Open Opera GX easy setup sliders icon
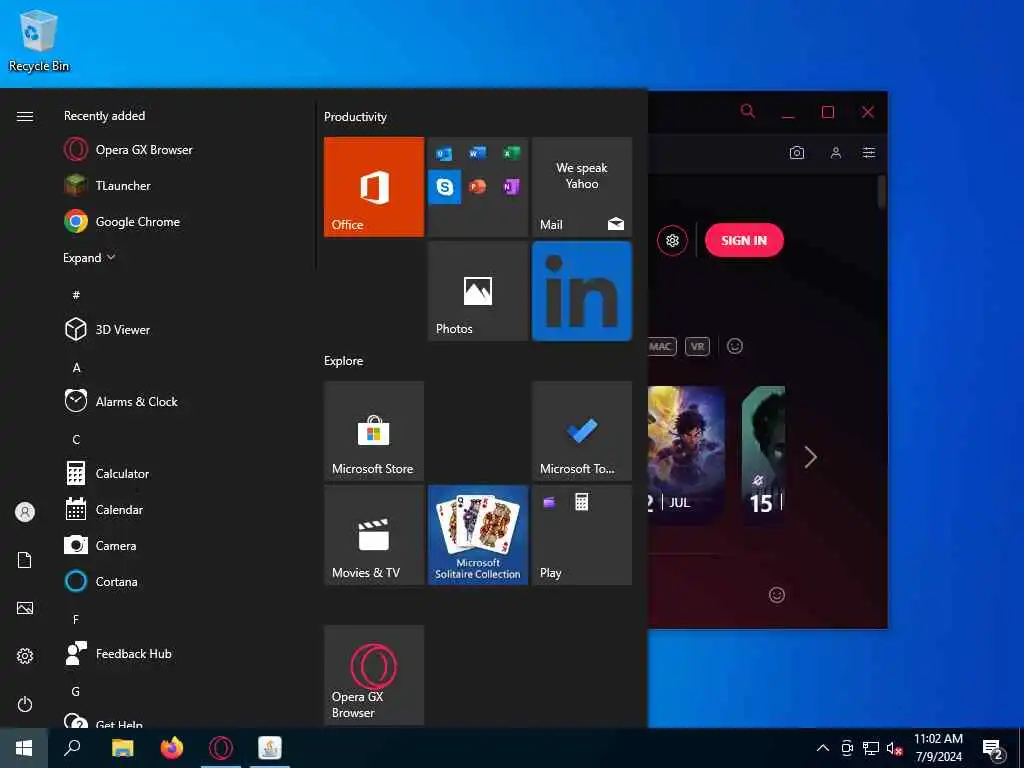The width and height of the screenshot is (1024, 768). click(x=869, y=153)
